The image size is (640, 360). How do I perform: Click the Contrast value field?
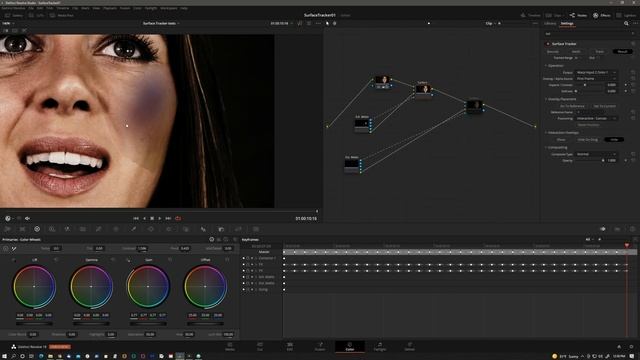(x=142, y=248)
